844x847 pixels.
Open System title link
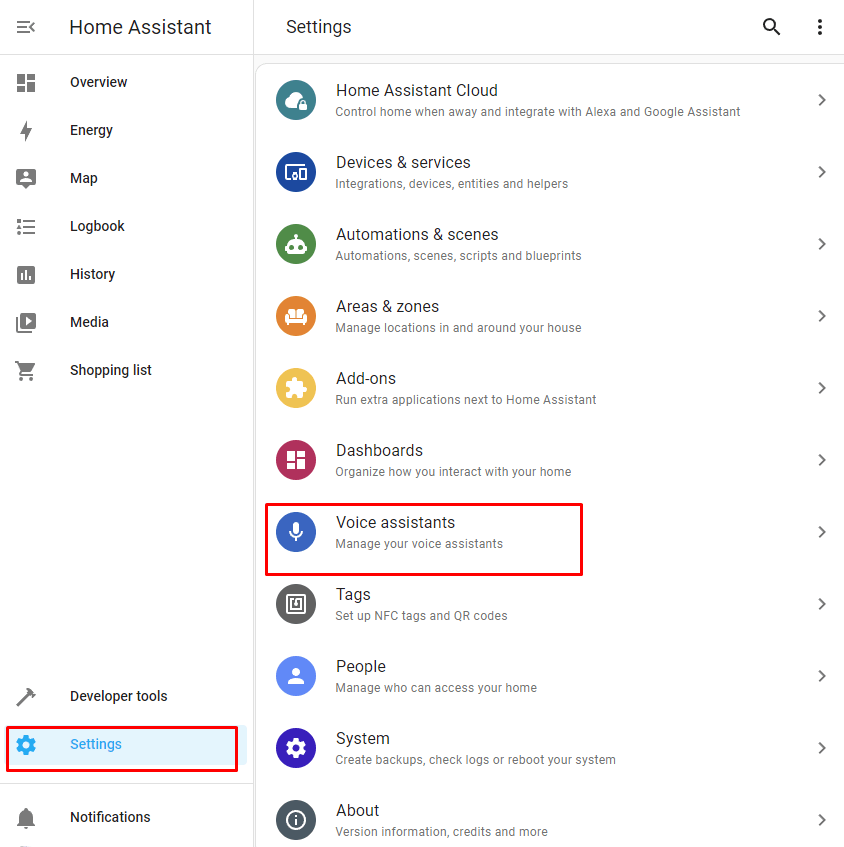(363, 738)
